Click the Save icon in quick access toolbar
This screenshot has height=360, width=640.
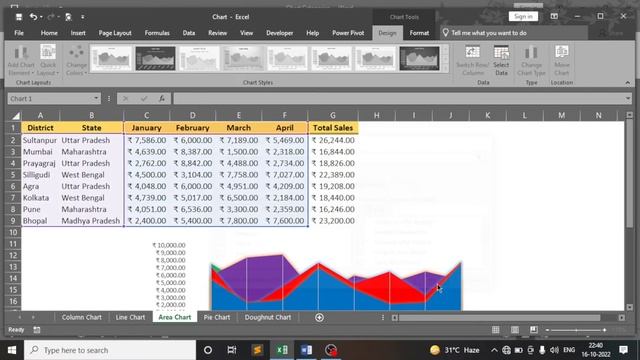coord(19,17)
